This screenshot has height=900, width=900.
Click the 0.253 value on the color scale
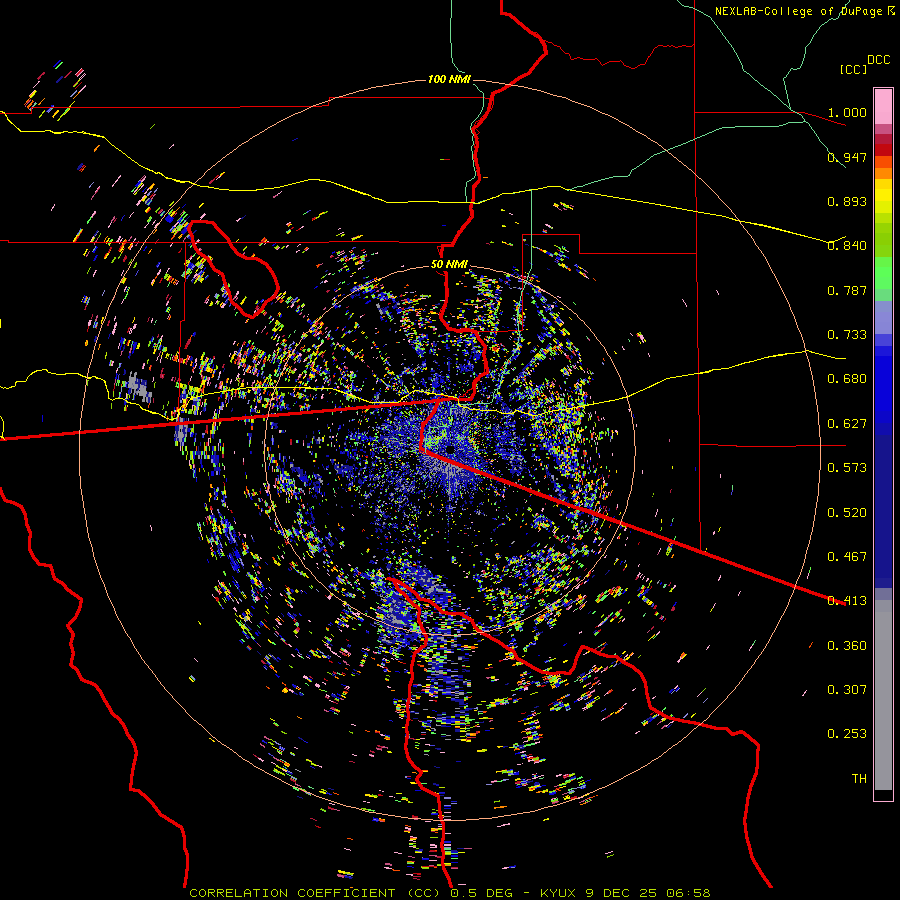click(x=847, y=734)
